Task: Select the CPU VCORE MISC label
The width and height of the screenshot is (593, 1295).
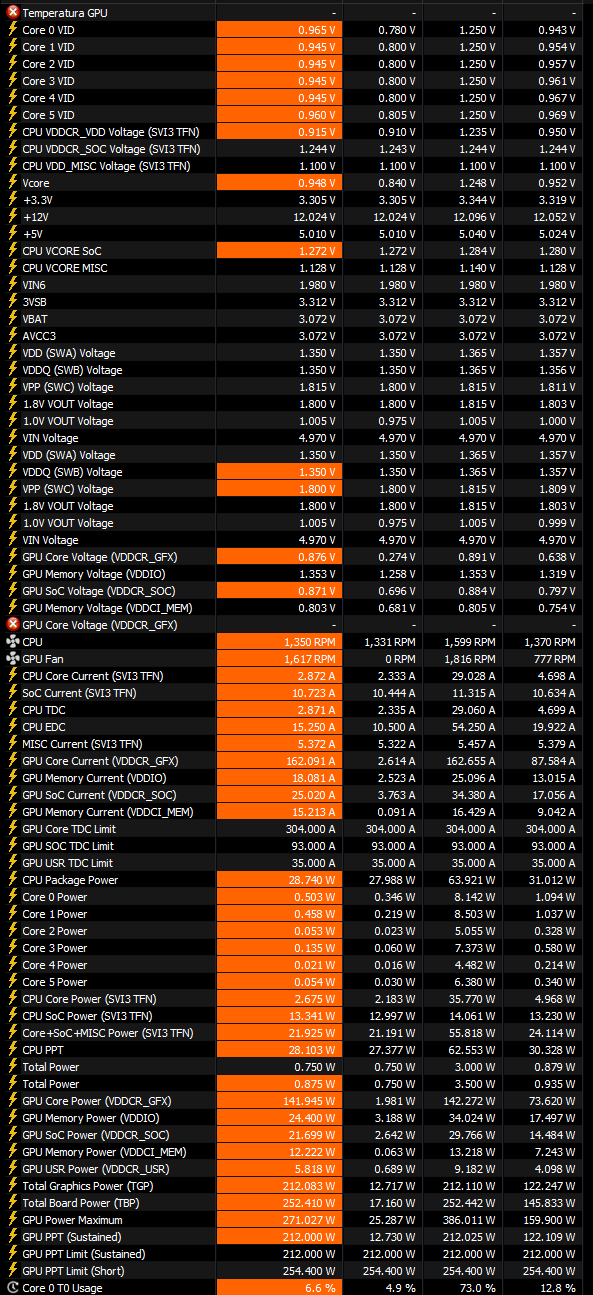Action: point(65,268)
